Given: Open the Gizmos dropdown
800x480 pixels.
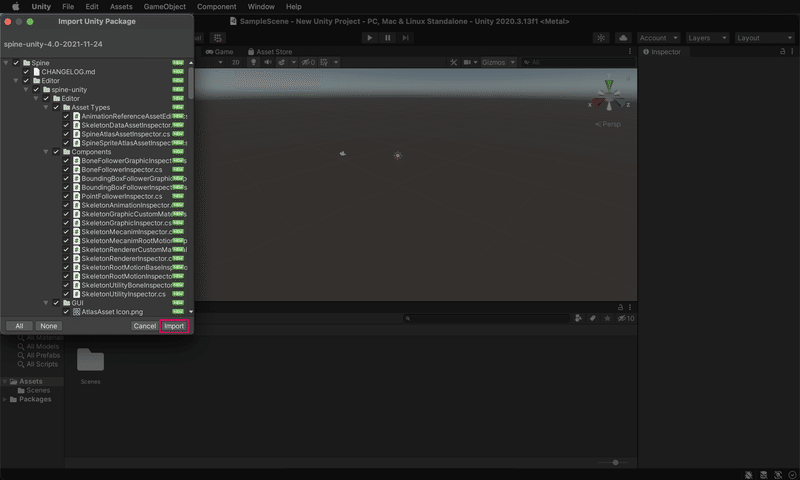Looking at the screenshot, I should 498,62.
